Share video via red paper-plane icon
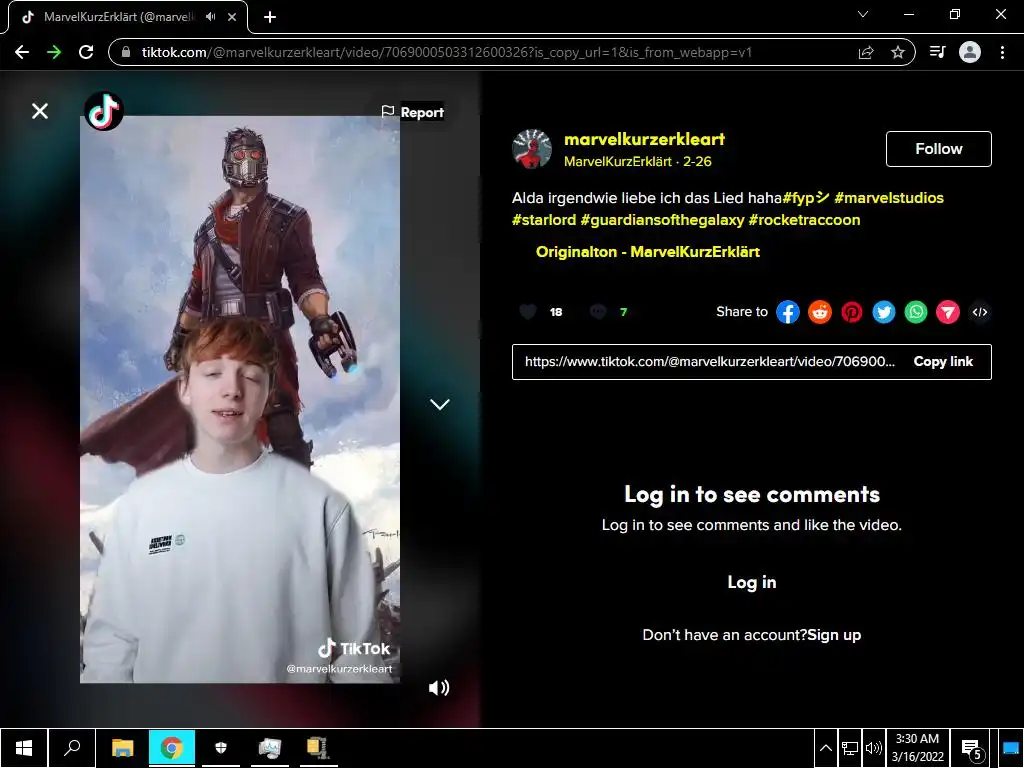Viewport: 1024px width, 768px height. tap(948, 312)
